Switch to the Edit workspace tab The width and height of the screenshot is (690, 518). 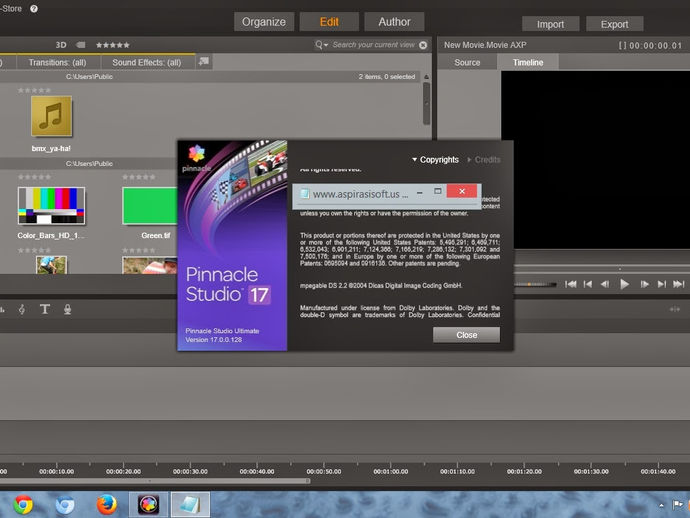coord(329,22)
